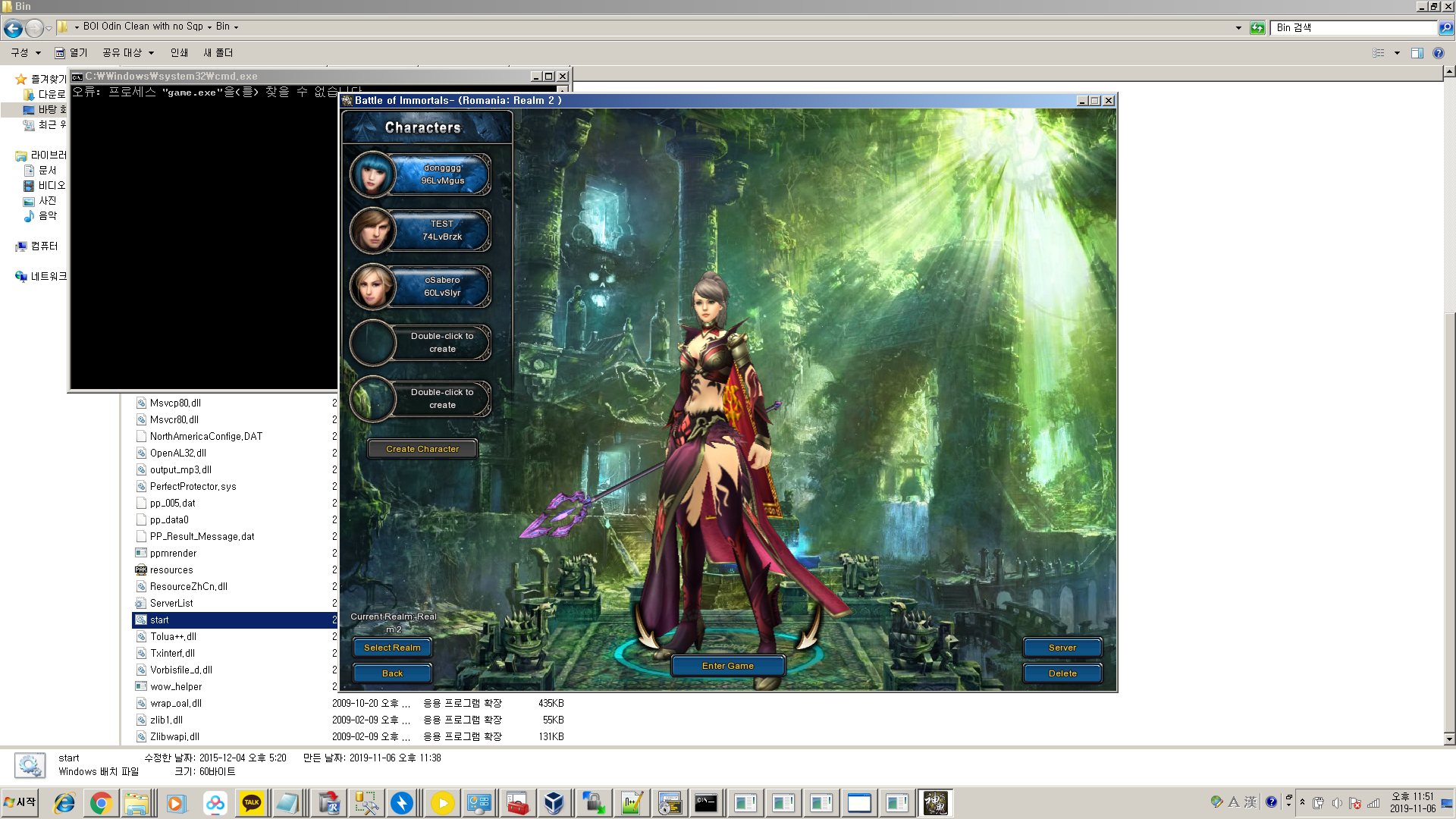Click the 새 폴더 (New folder) menu item
Image resolution: width=1456 pixels, height=819 pixels.
(x=218, y=53)
